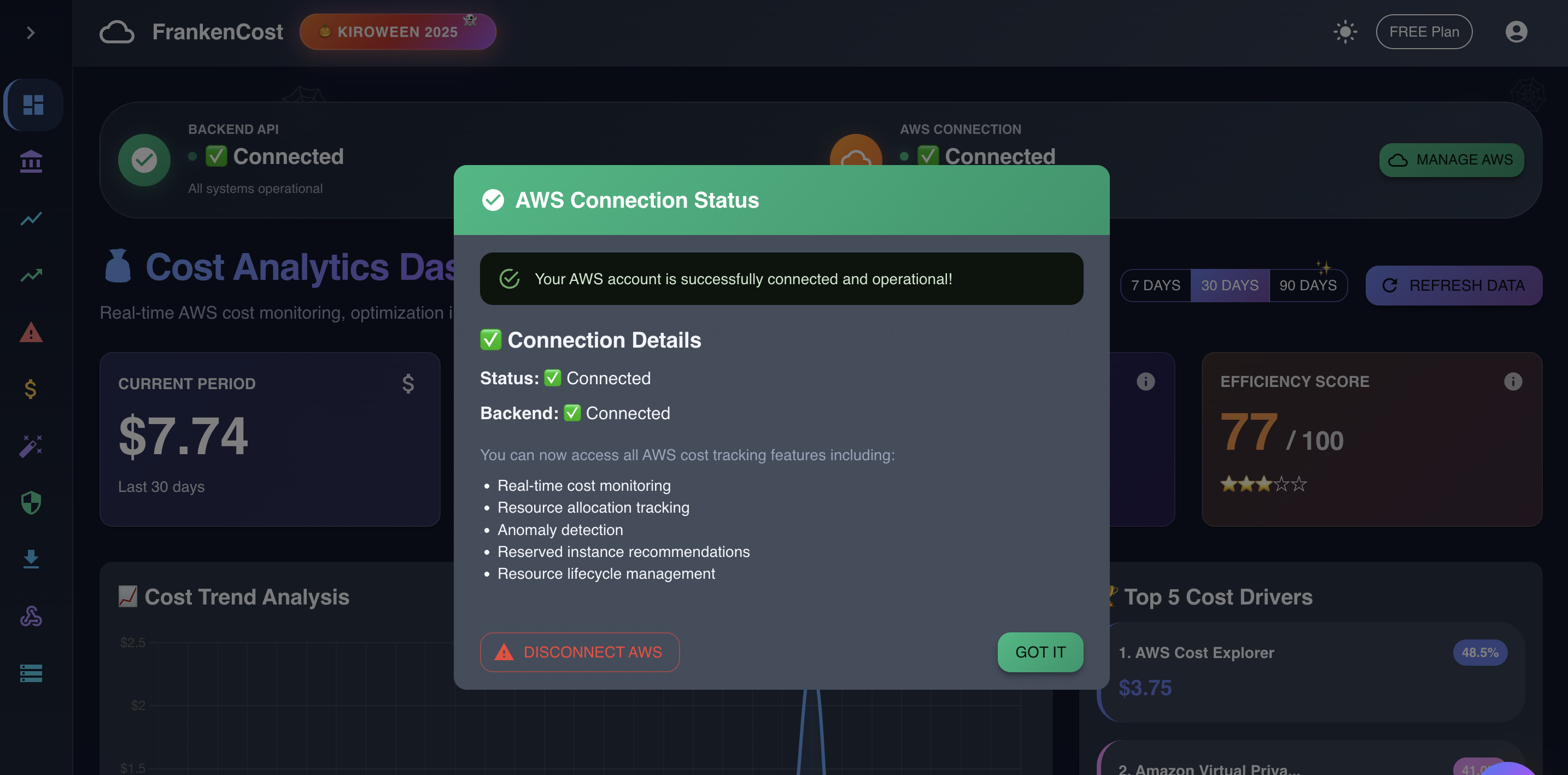The image size is (1568, 775).
Task: Open the storage list sidebar icon
Action: pos(31,673)
